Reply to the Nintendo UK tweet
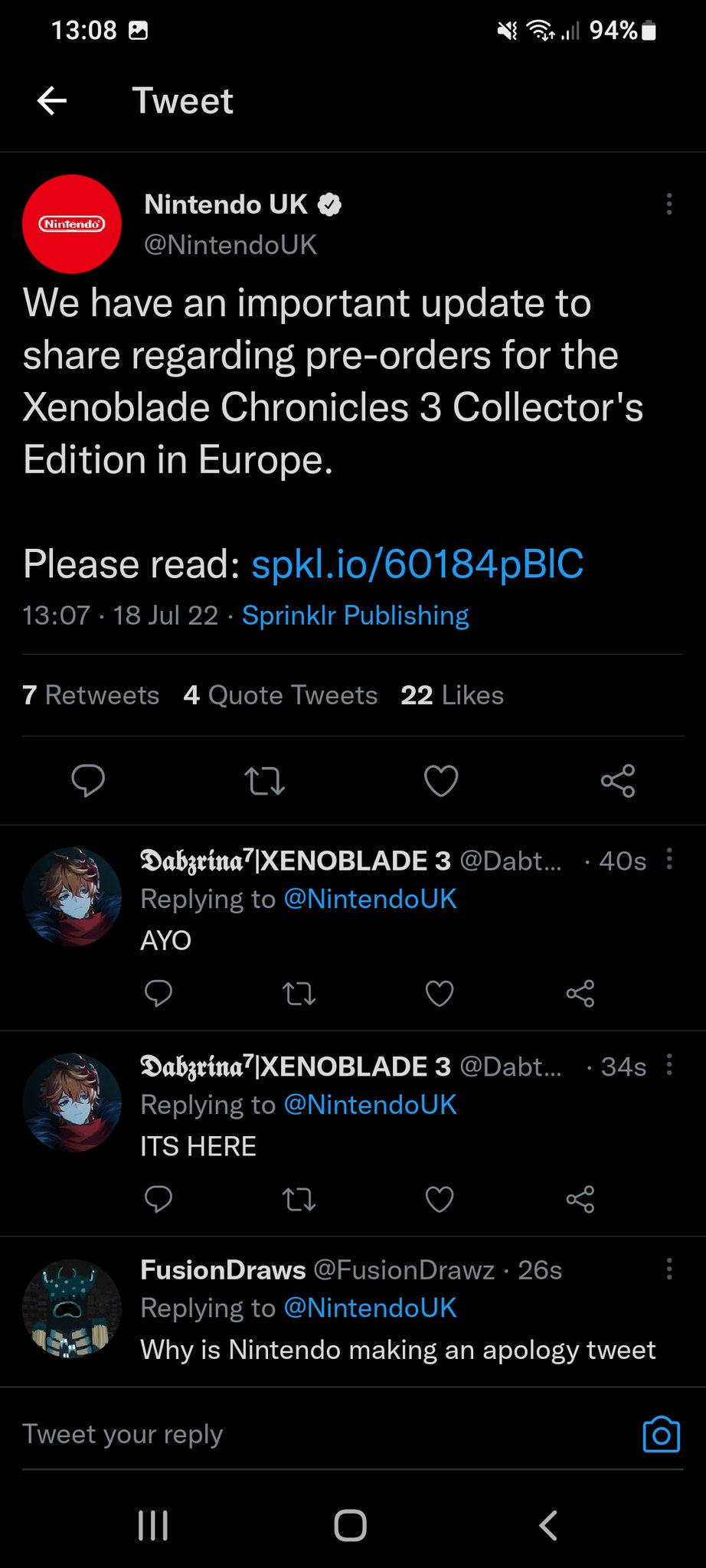 click(88, 780)
